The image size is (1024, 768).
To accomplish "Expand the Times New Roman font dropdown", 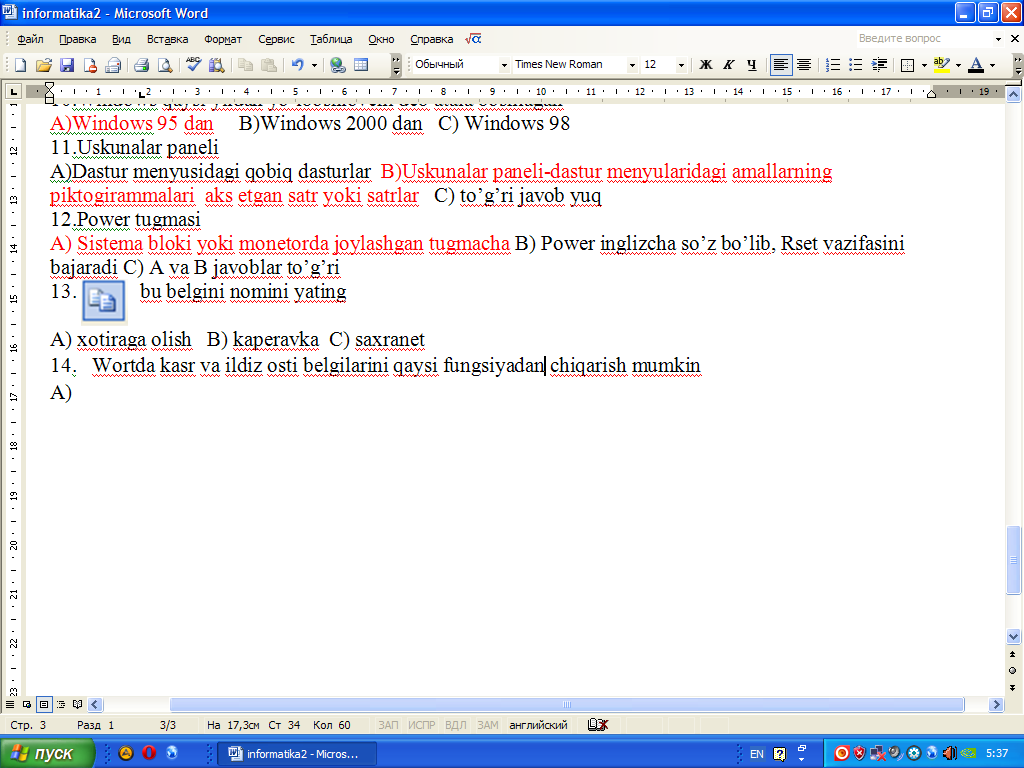I will 632,65.
